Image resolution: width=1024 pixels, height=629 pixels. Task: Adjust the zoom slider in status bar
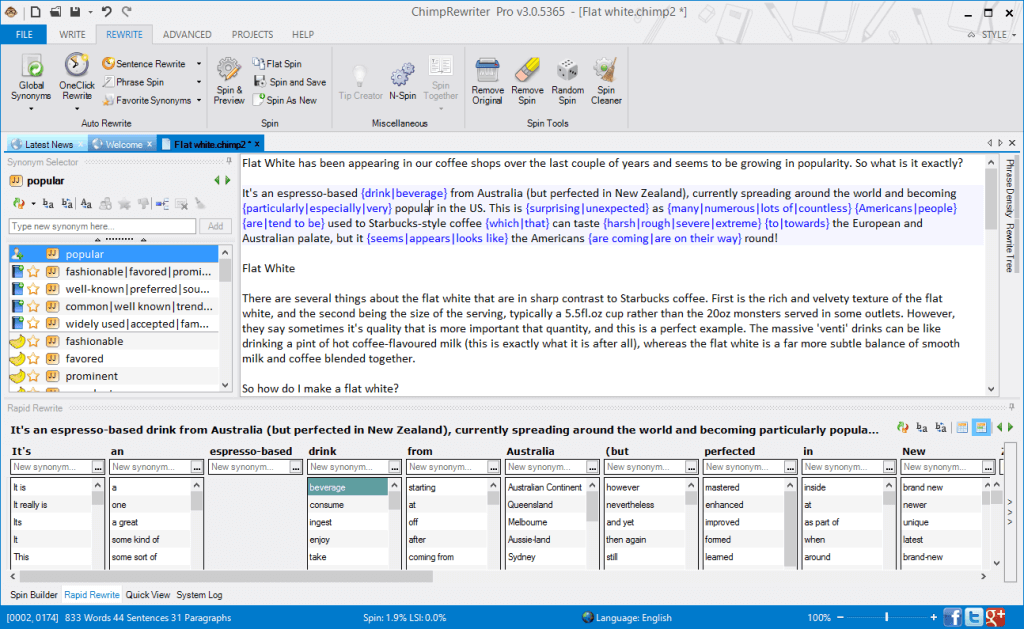[x=886, y=617]
